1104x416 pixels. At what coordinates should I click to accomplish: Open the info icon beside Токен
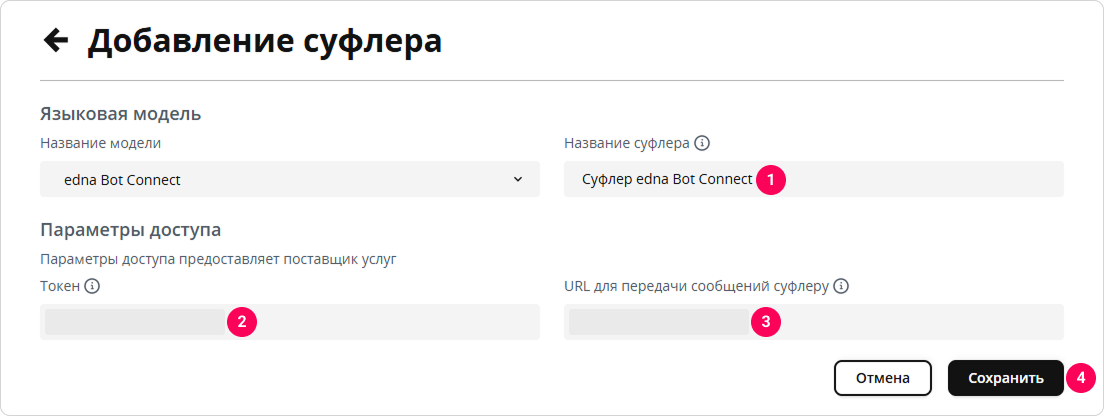[92, 286]
